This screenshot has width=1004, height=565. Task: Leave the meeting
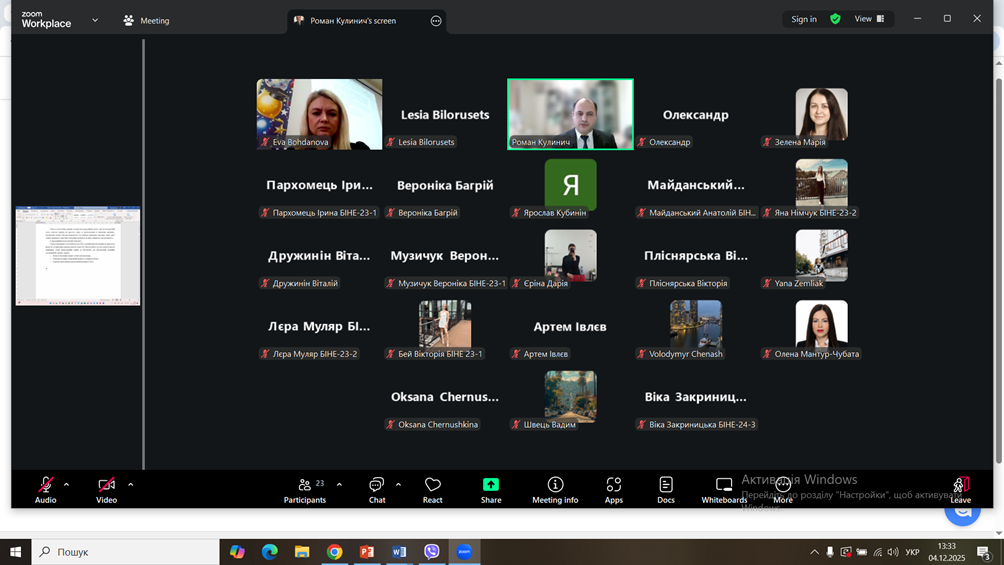click(960, 489)
